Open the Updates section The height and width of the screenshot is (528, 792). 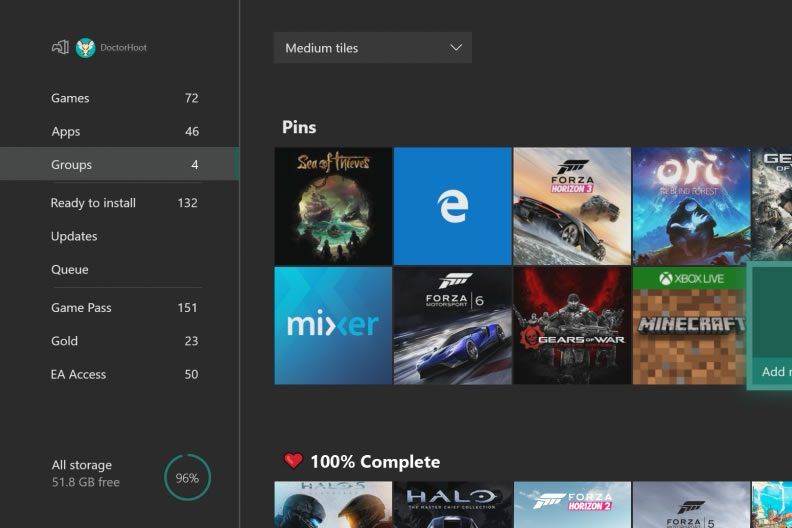click(x=120, y=236)
